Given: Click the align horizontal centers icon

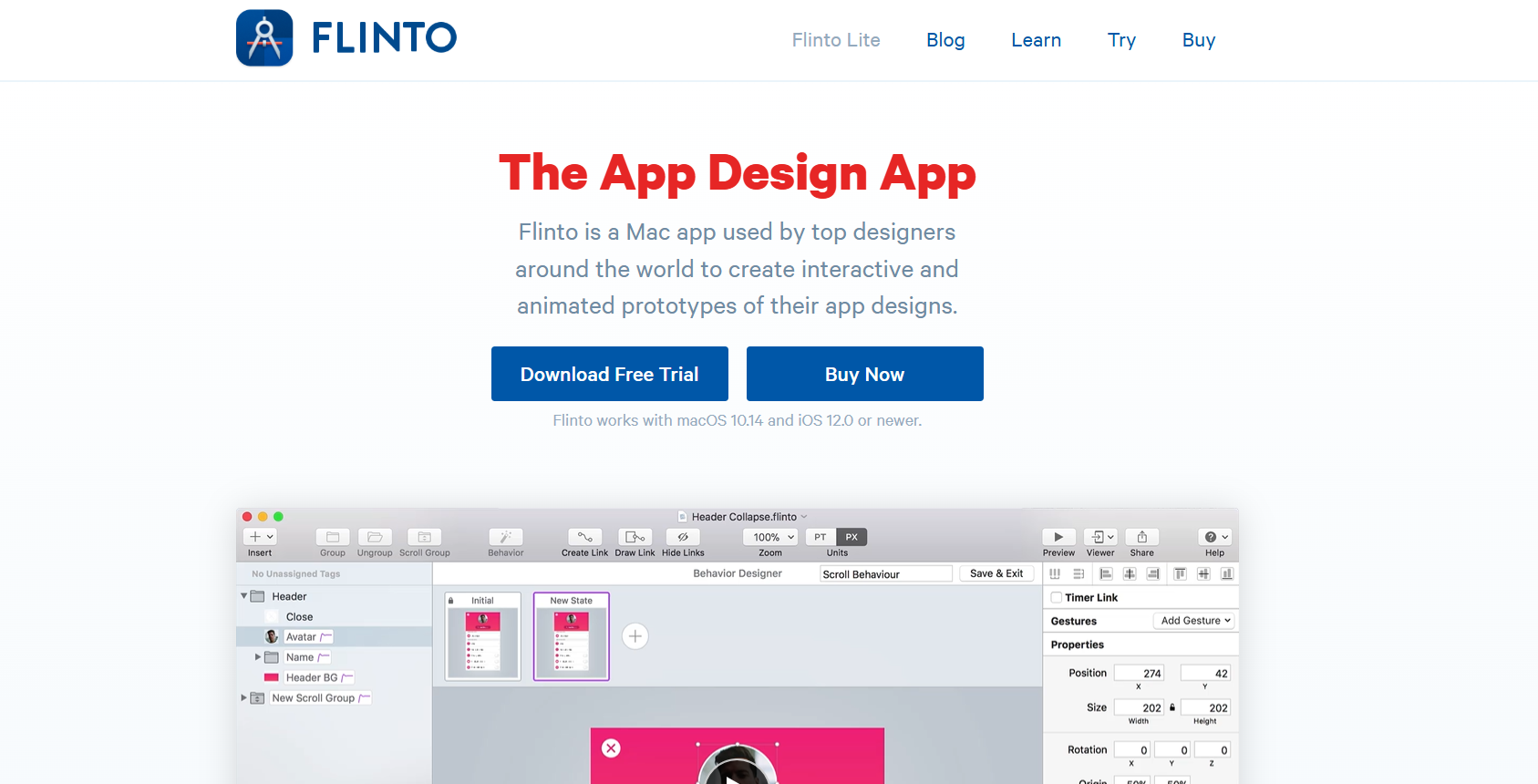Looking at the screenshot, I should pos(1130,573).
